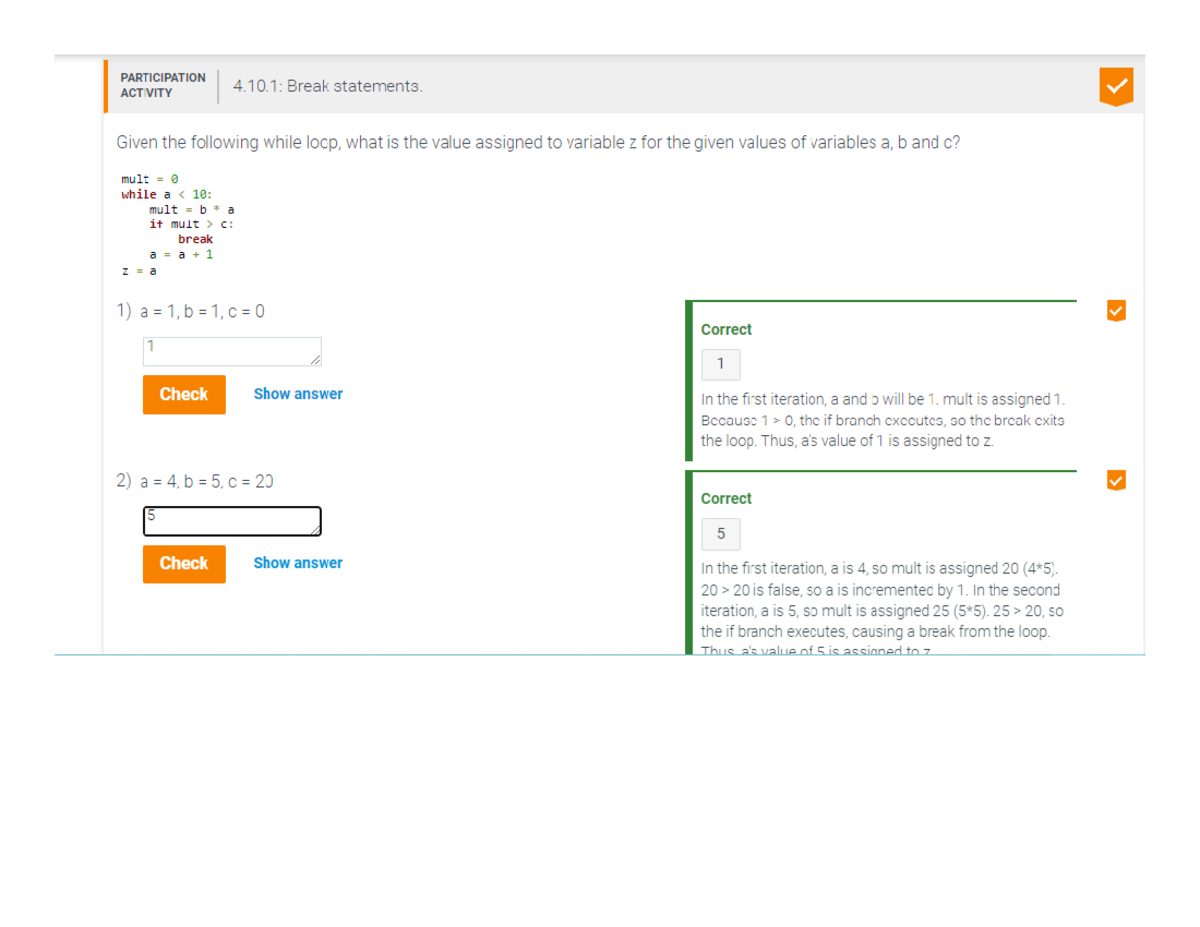Click the revealed answer box showing 1

(x=721, y=364)
